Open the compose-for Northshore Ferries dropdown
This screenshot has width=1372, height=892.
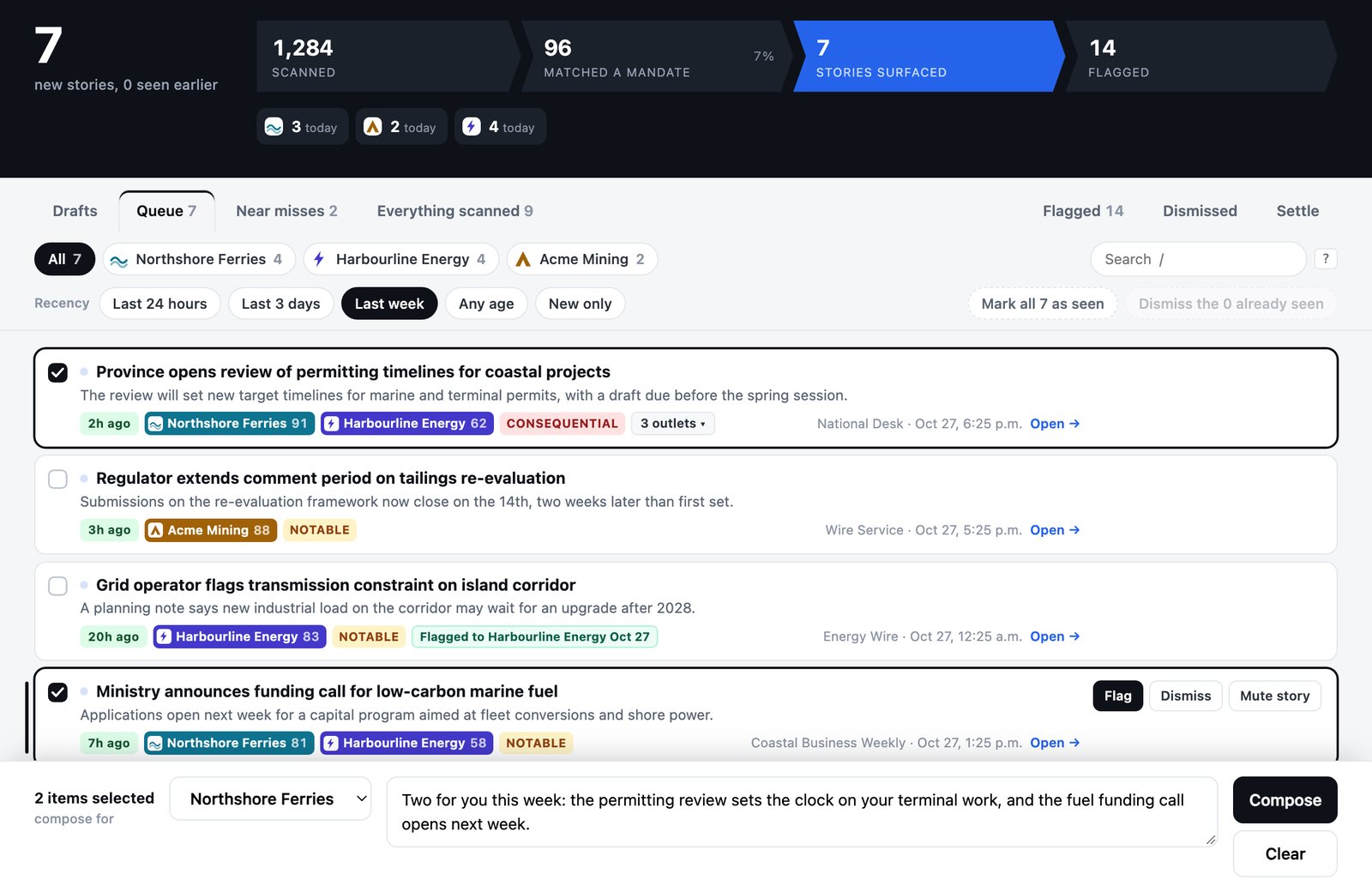[270, 799]
